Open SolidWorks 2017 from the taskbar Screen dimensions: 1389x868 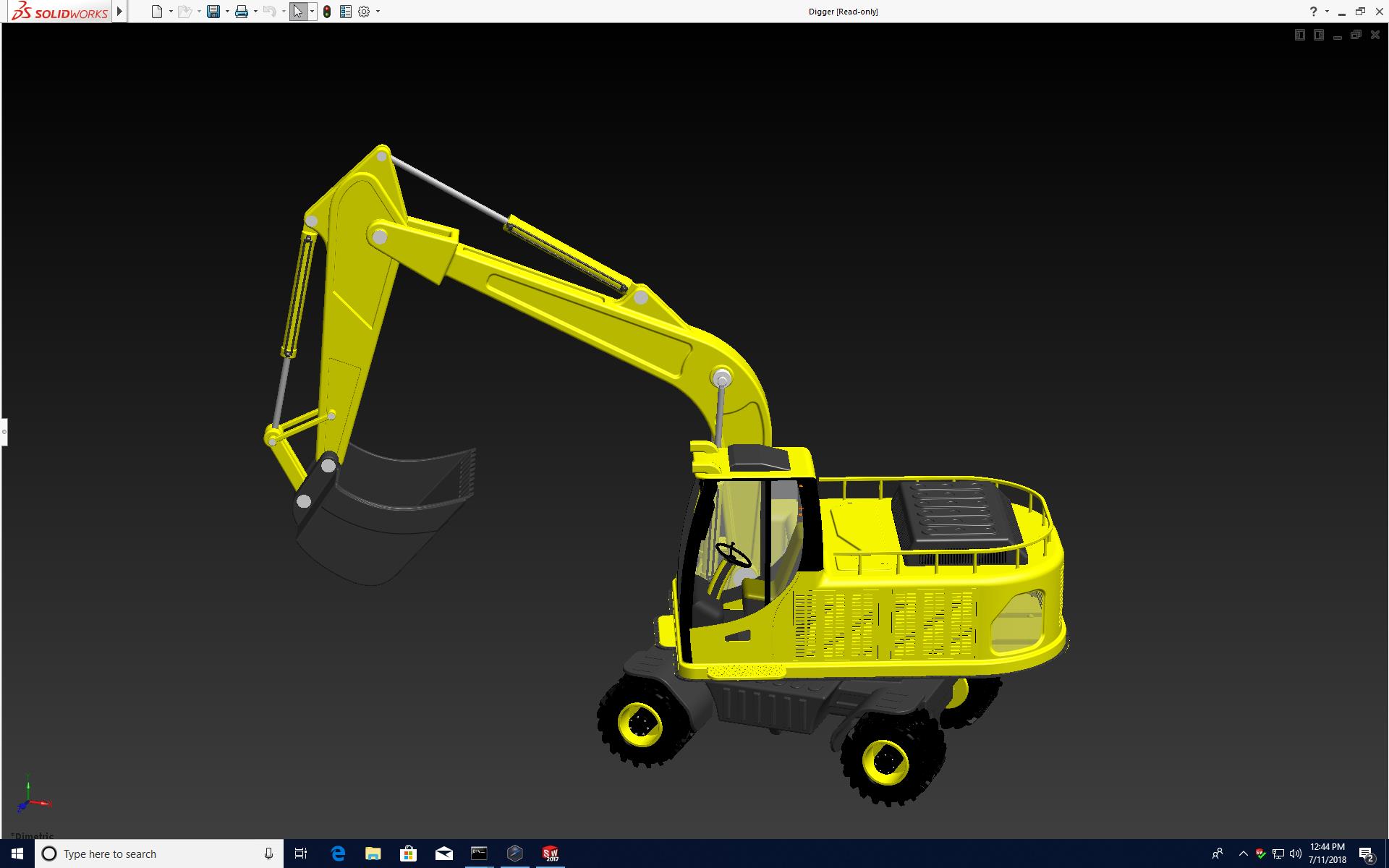pos(551,854)
